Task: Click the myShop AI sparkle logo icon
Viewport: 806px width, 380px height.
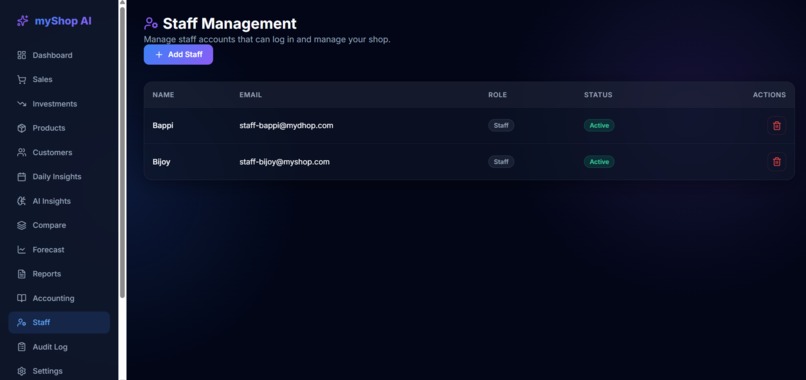Action: (x=22, y=21)
